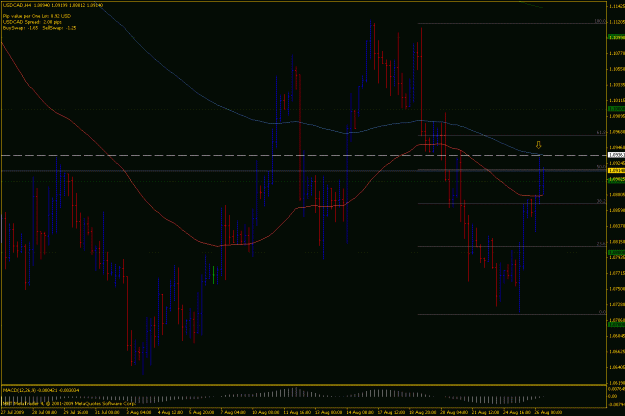Click the '10 Aug 08:00' time label
The height and width of the screenshot is (416, 625).
pyautogui.click(x=265, y=412)
